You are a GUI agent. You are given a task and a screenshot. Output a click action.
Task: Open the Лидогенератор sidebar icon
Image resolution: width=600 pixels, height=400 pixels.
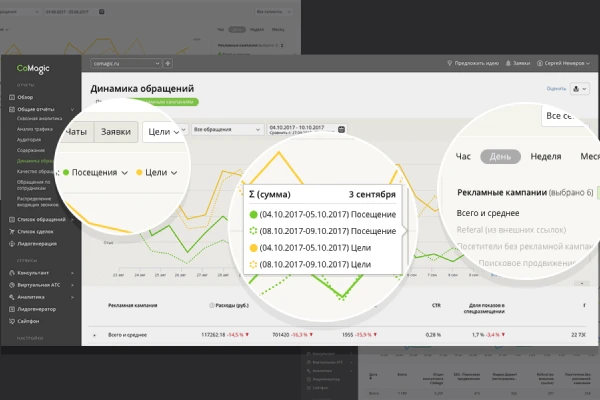coord(12,309)
